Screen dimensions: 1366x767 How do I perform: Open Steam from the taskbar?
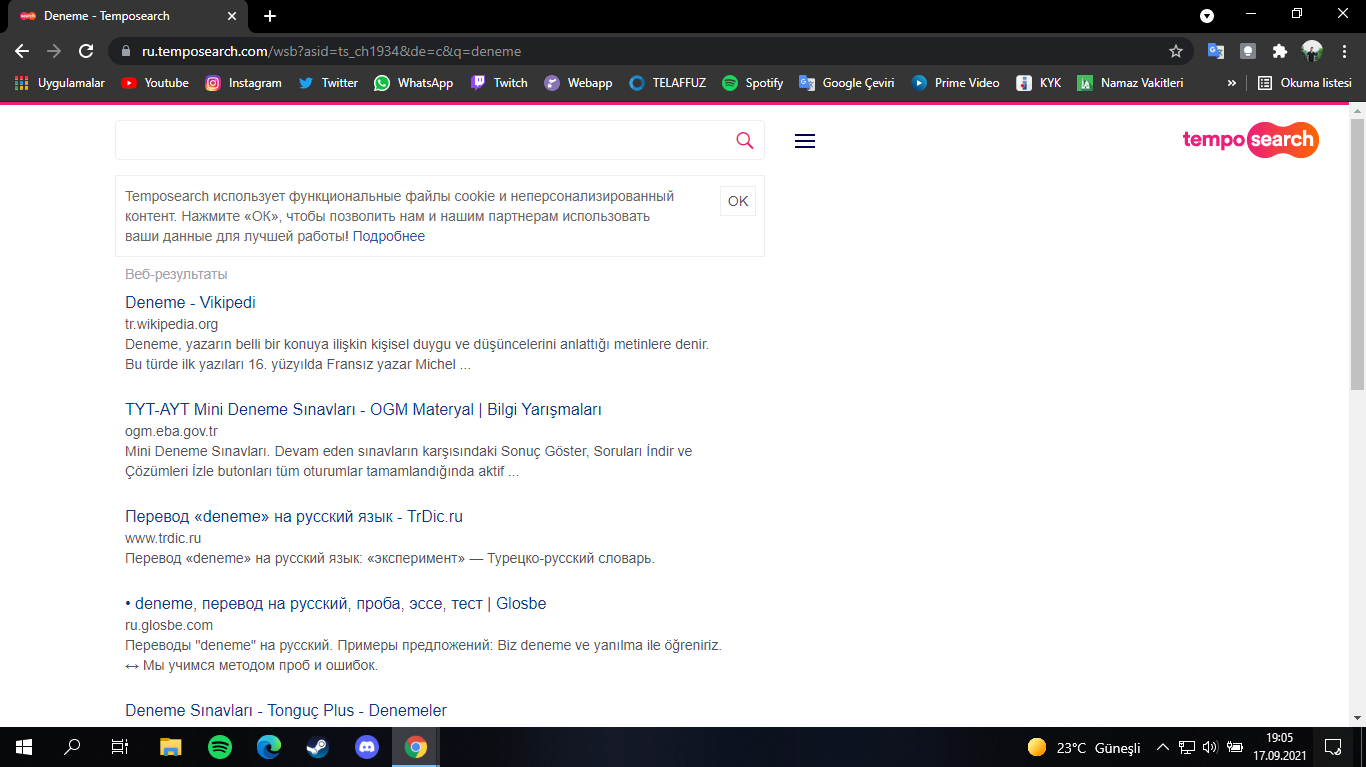coord(318,747)
